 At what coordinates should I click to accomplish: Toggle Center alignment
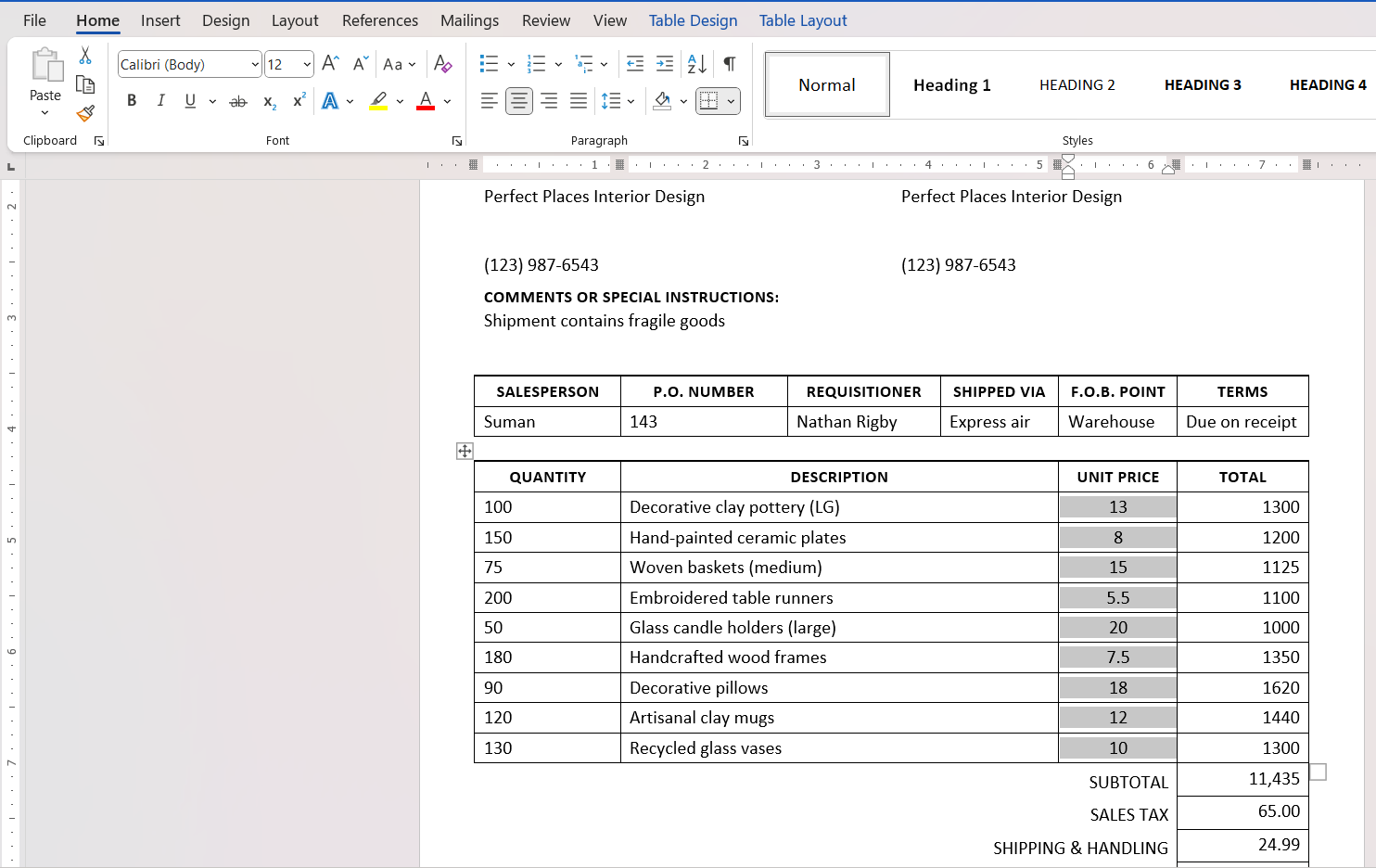click(519, 101)
